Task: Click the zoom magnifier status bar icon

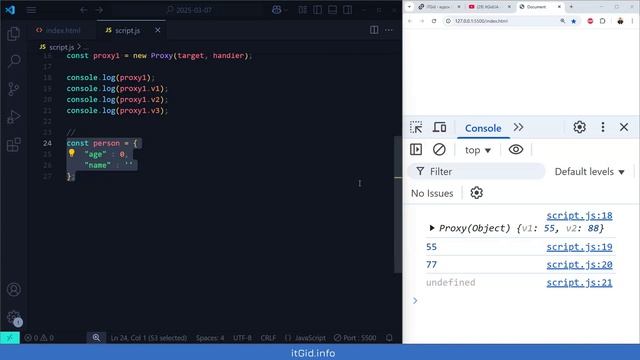Action: coord(96,338)
